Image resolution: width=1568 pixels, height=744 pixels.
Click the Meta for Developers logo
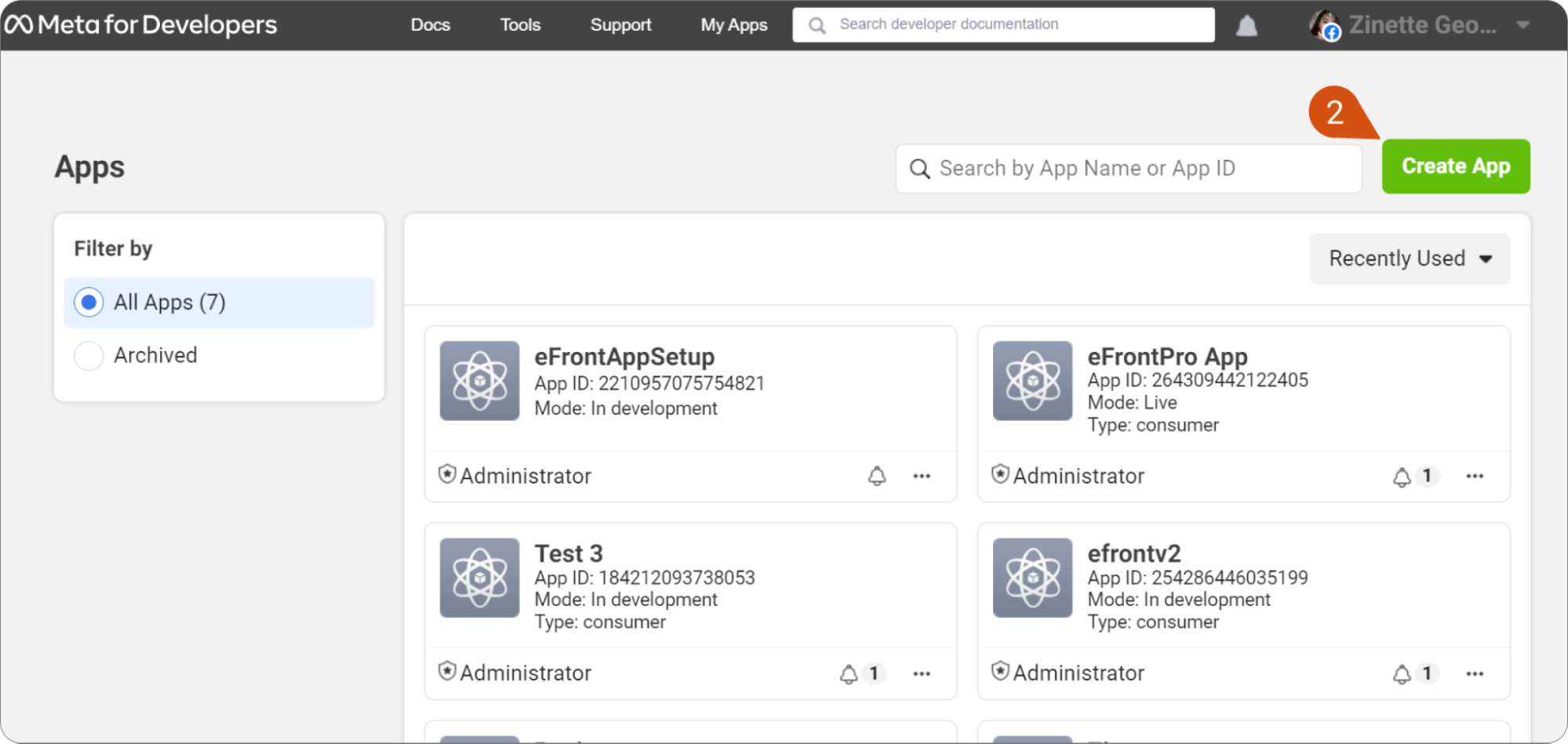[141, 25]
